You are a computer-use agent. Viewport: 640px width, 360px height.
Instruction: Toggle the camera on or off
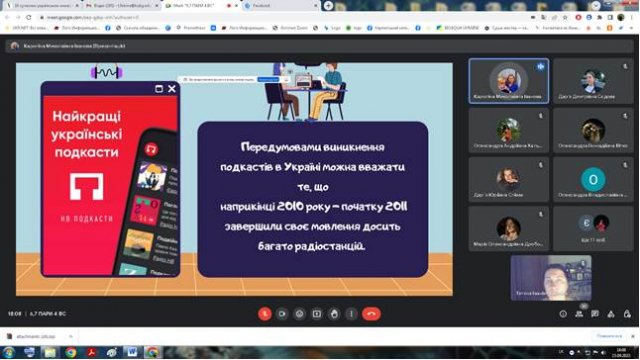[282, 314]
